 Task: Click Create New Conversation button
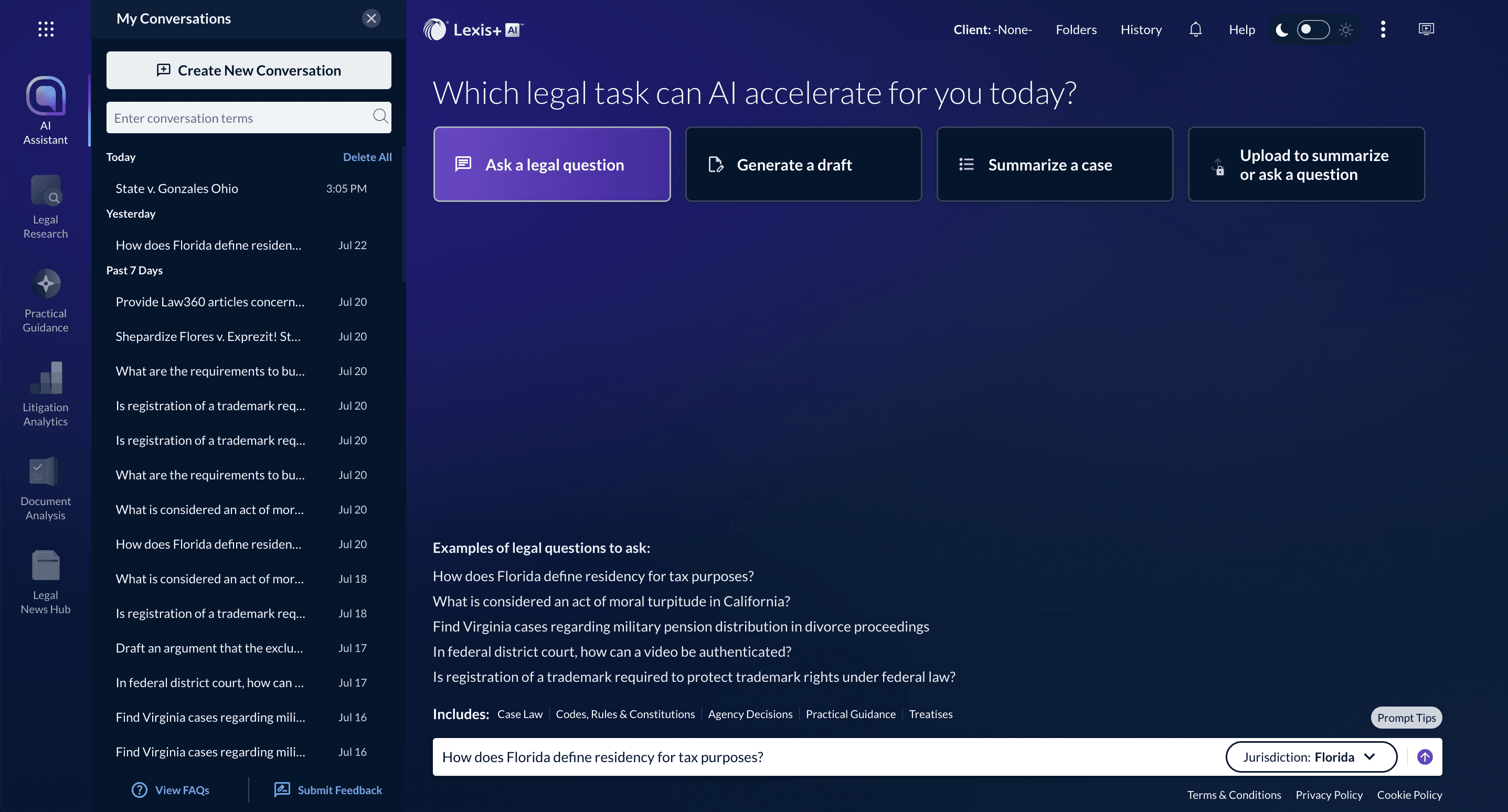click(248, 70)
